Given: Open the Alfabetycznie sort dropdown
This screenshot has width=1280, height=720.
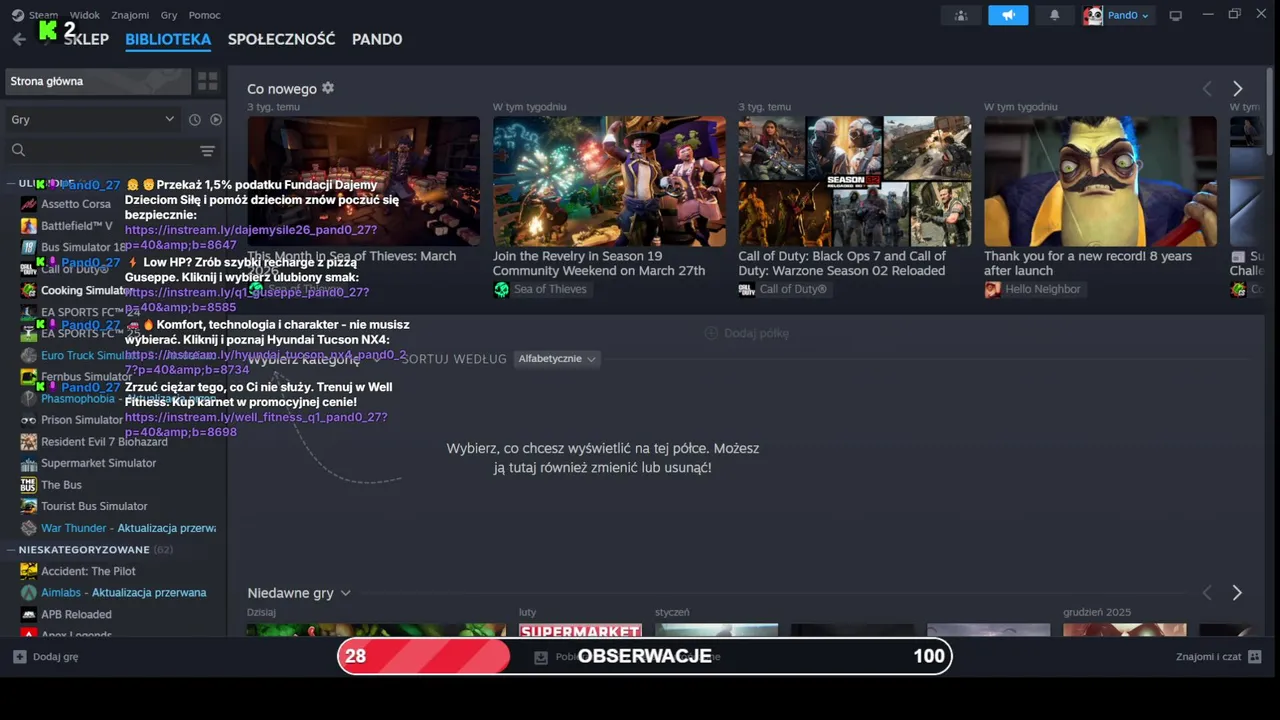Looking at the screenshot, I should coord(558,359).
